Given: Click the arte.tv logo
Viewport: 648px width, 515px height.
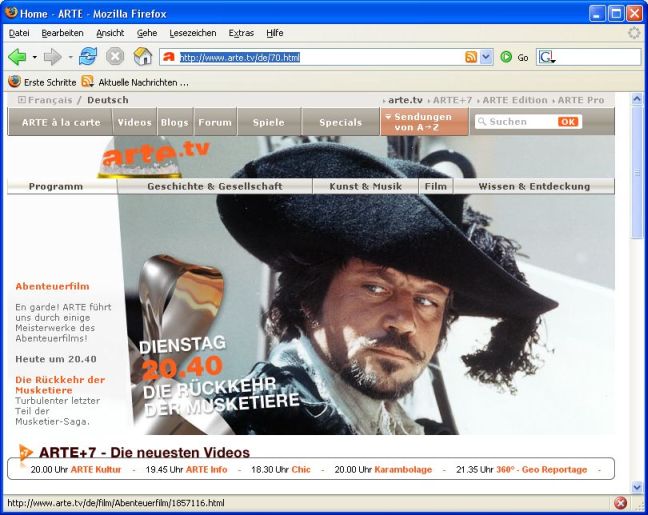Looking at the screenshot, I should (x=155, y=155).
